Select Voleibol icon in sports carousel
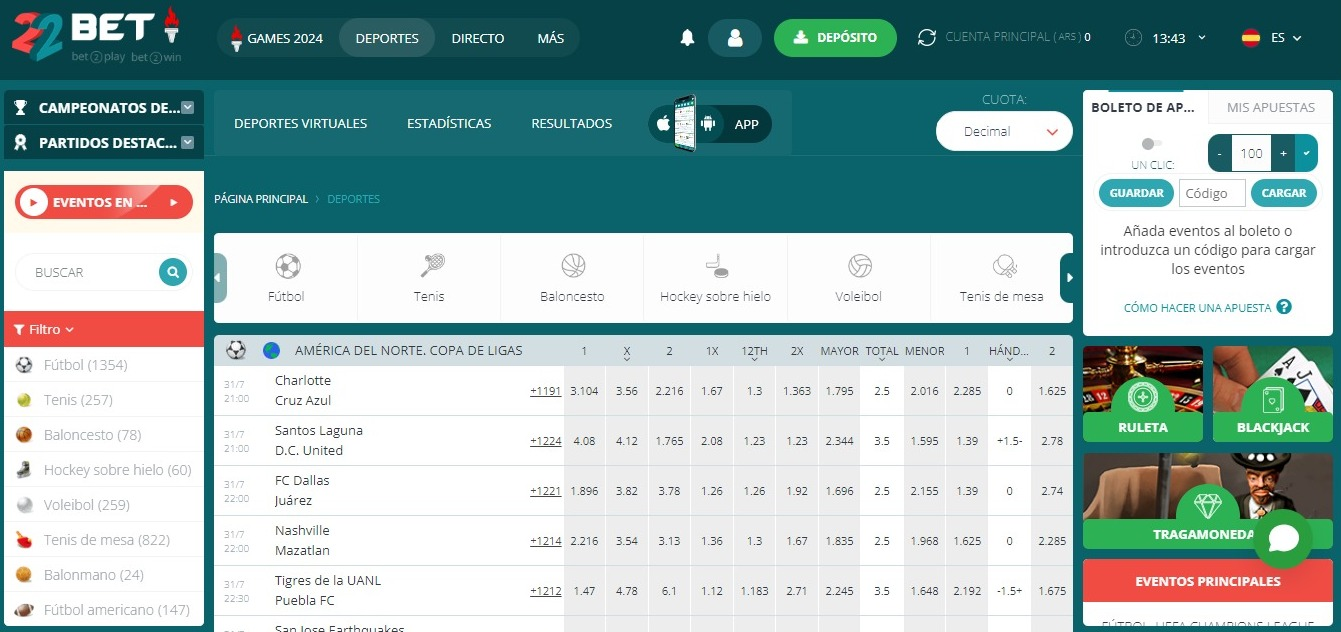 click(859, 266)
